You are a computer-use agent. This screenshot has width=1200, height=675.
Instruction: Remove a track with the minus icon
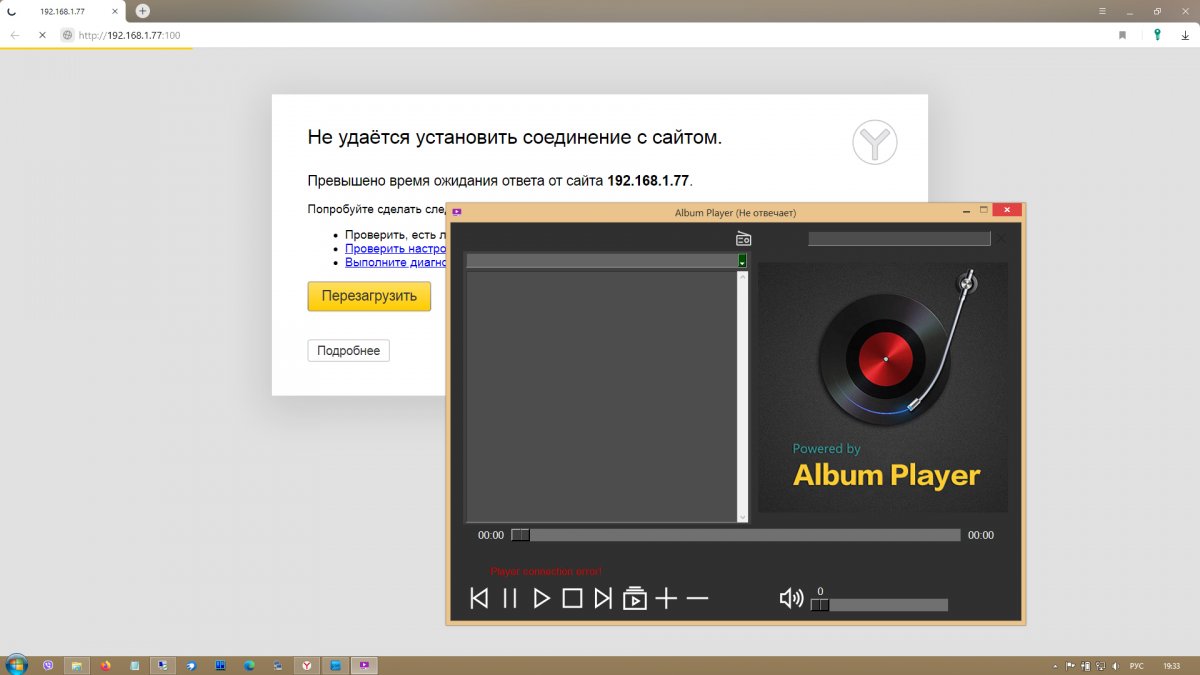697,598
